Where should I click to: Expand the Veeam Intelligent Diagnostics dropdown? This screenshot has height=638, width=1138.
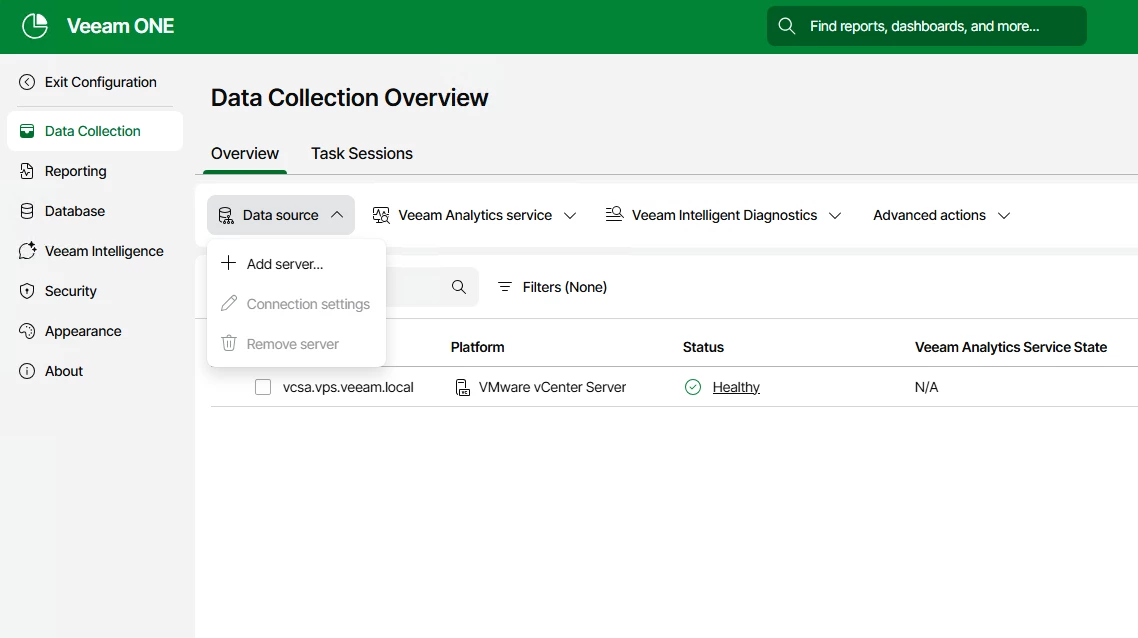pyautogui.click(x=724, y=216)
